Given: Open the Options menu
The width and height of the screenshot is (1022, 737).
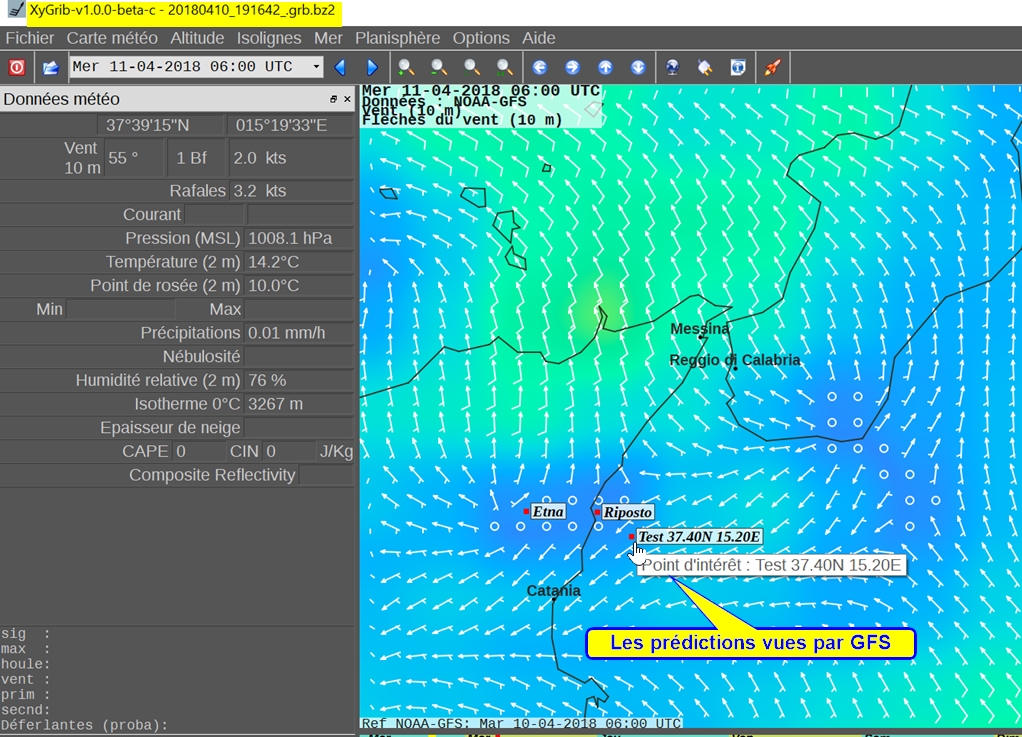Looking at the screenshot, I should [x=481, y=38].
